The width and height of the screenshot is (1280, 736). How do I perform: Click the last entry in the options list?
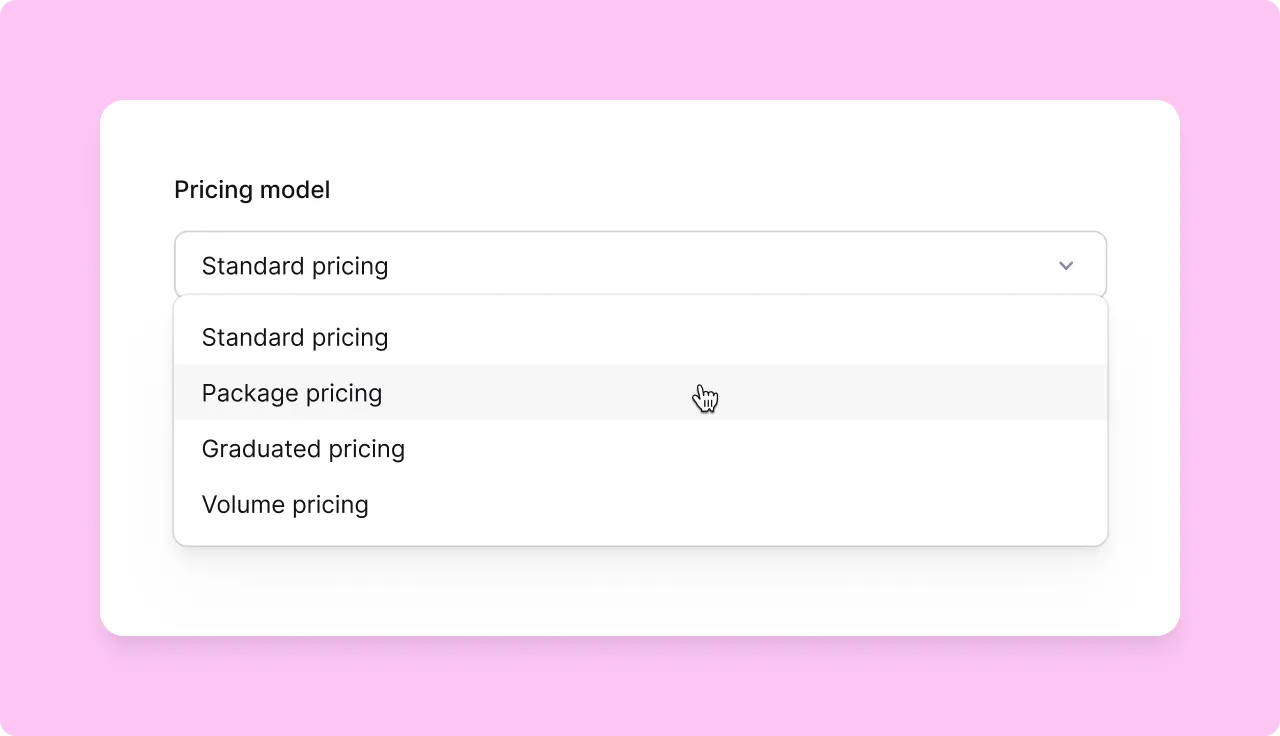click(x=285, y=505)
